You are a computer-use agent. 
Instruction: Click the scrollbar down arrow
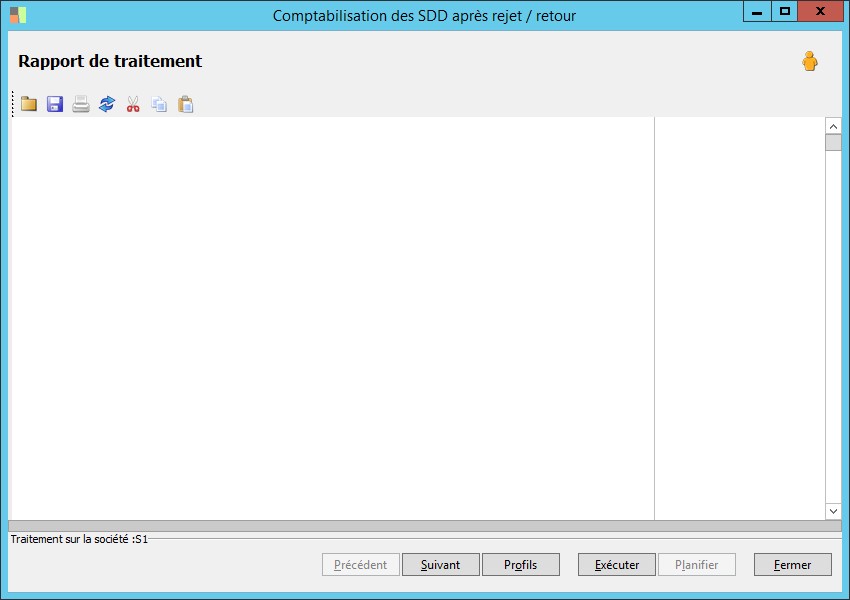point(833,511)
